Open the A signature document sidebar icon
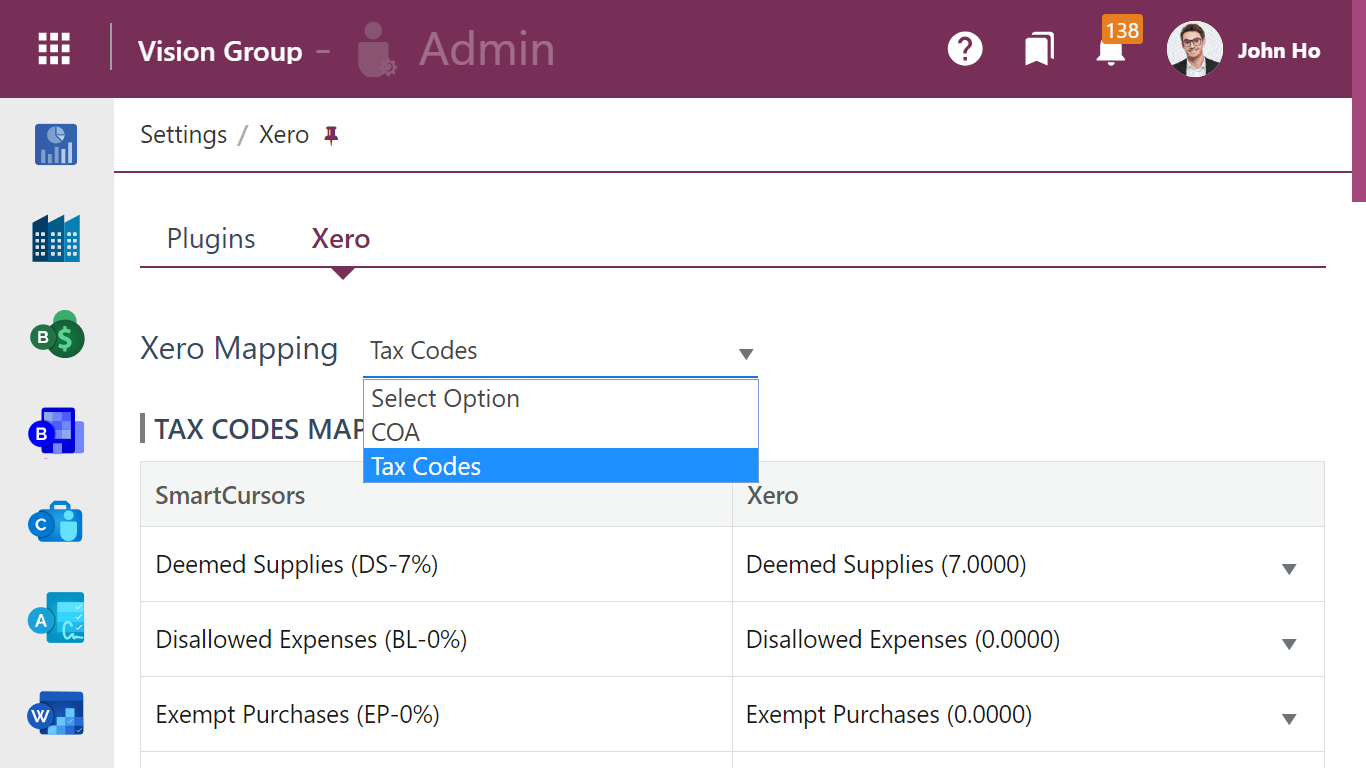The width and height of the screenshot is (1366, 768). pos(57,618)
